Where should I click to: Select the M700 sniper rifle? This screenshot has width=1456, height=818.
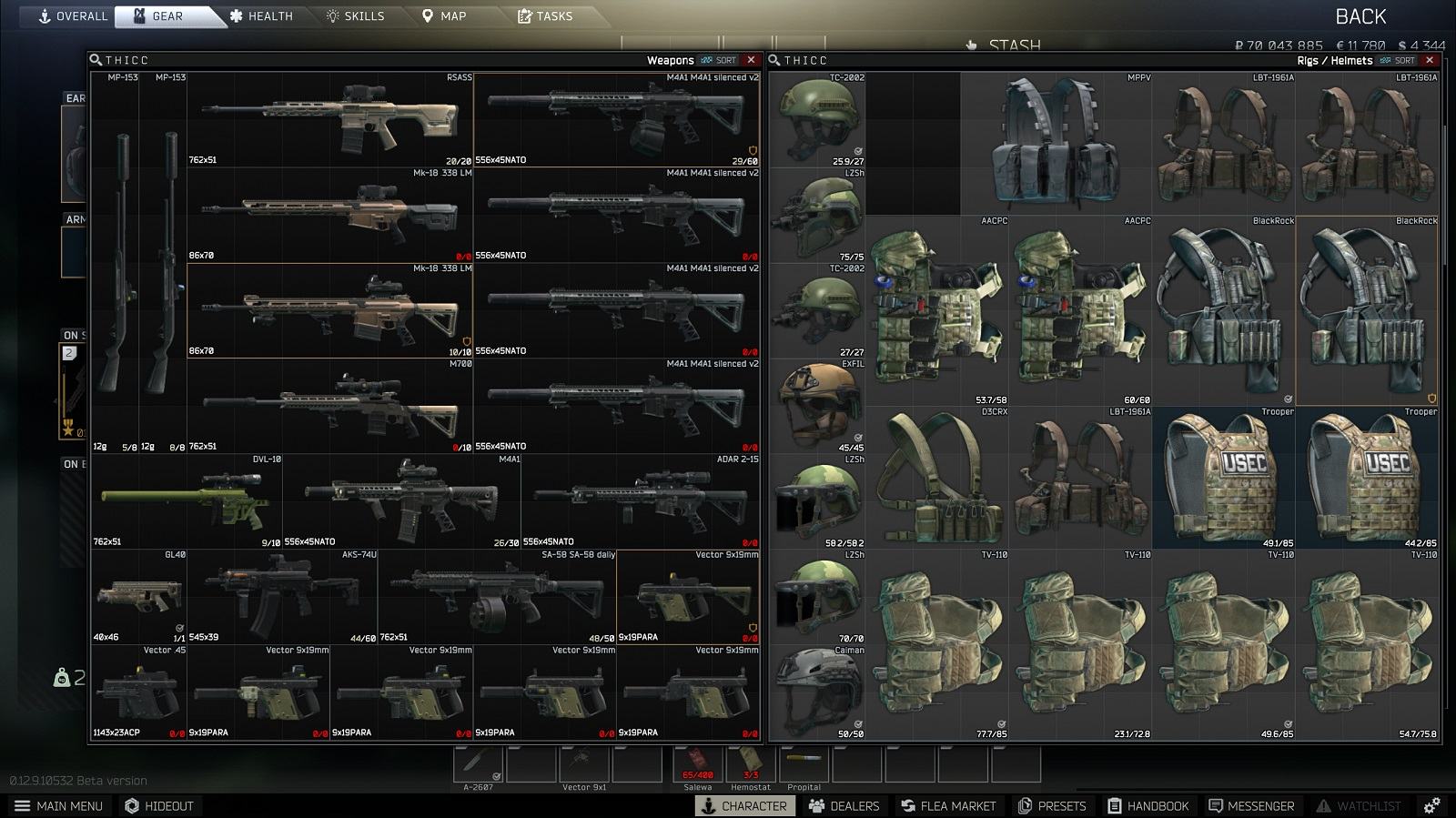coord(330,407)
